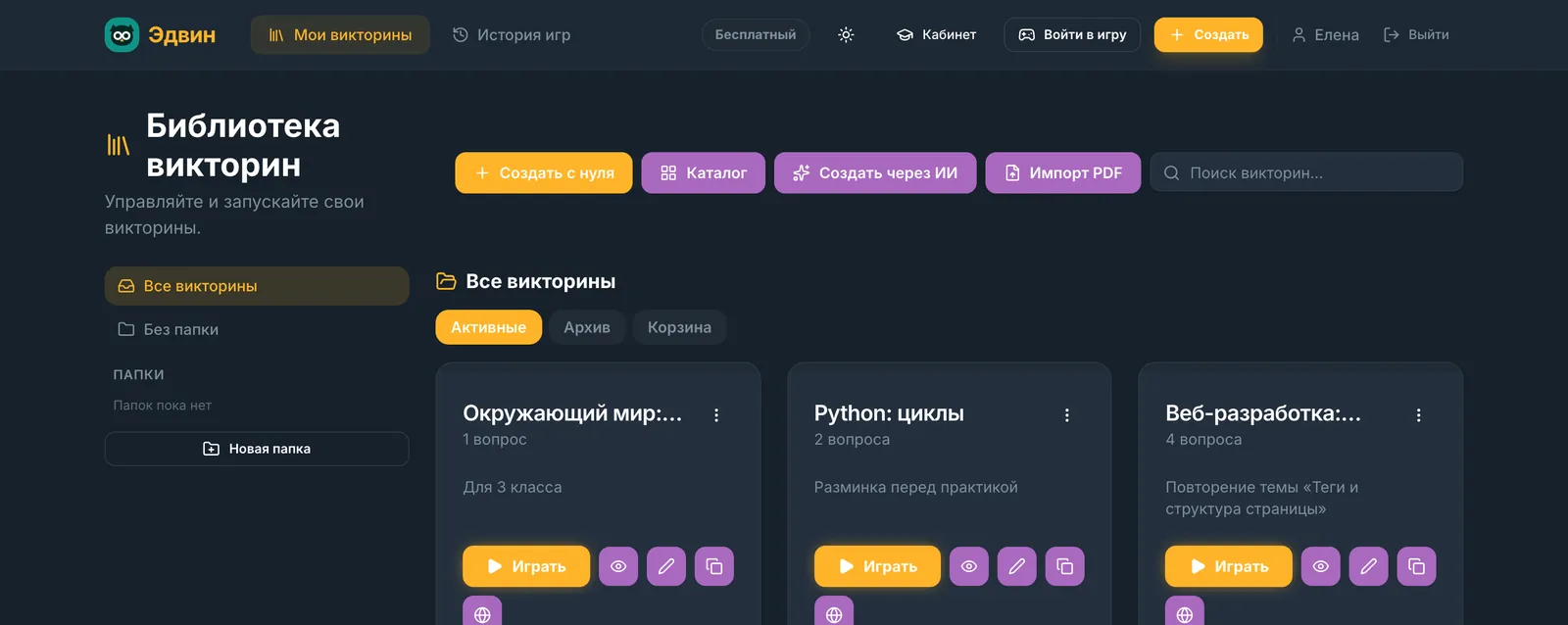Click Войти в игру button
The width and height of the screenshot is (1568, 625).
1072,35
